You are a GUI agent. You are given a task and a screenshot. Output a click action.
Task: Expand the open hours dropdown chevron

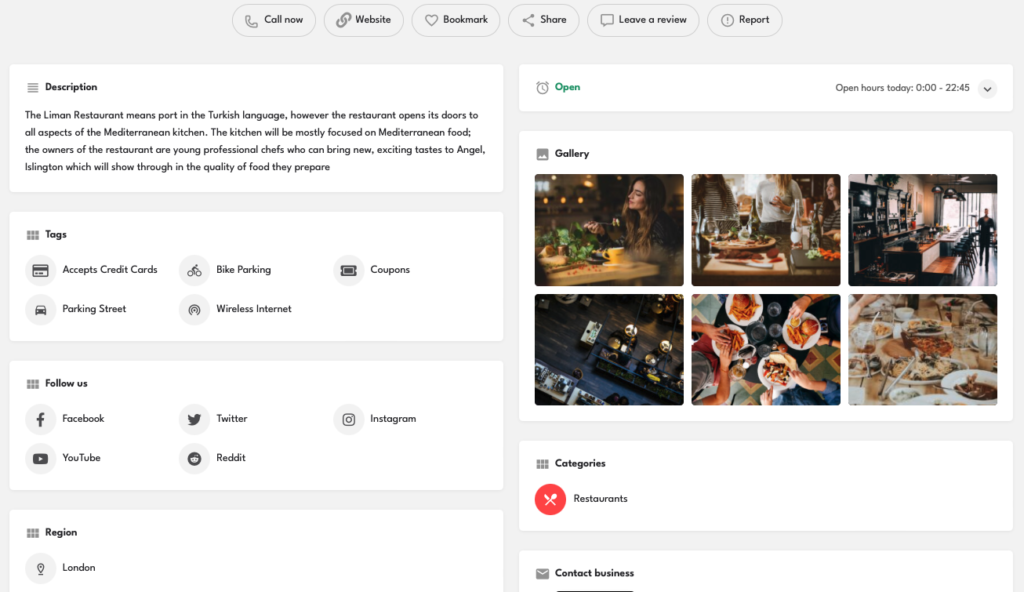point(987,88)
